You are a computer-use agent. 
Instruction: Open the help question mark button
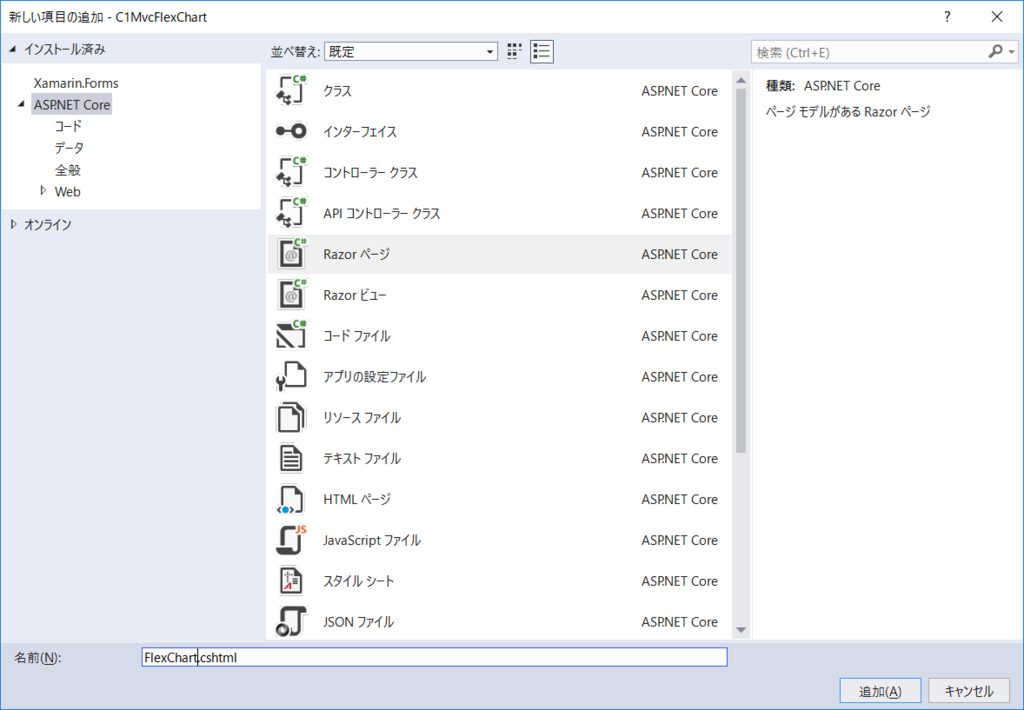pos(947,17)
